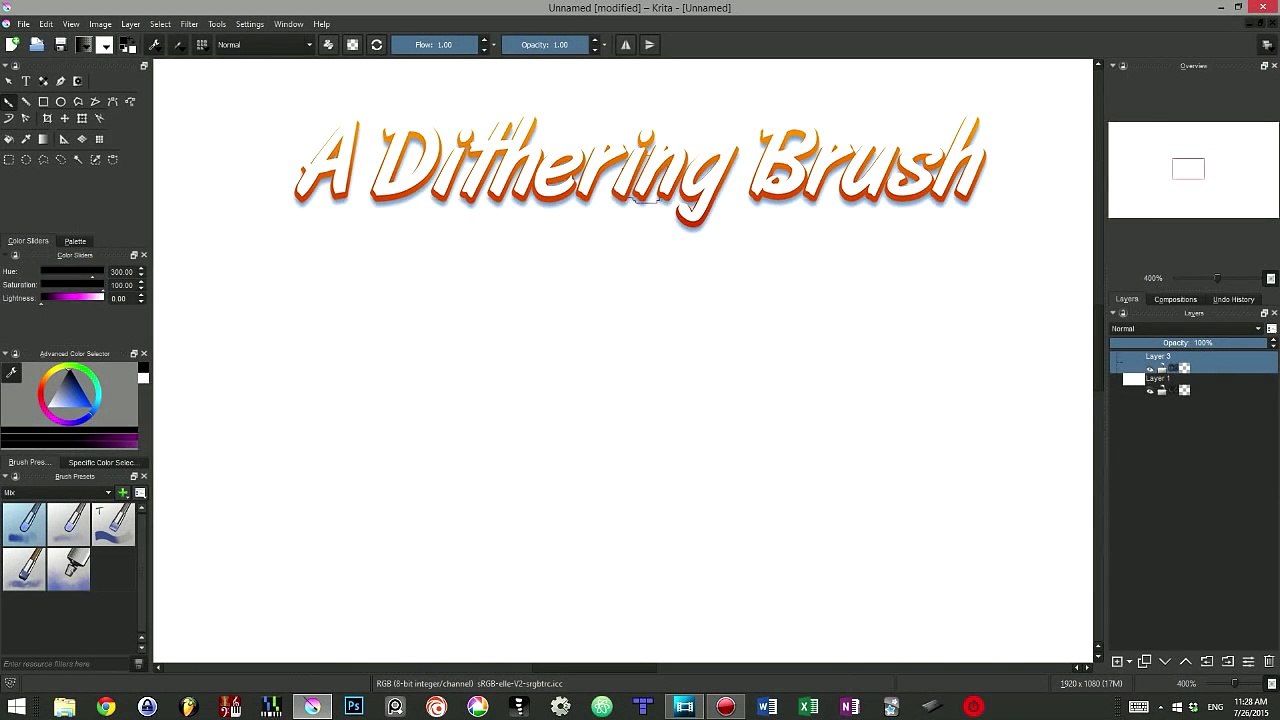Reload the original brush preset

point(376,44)
